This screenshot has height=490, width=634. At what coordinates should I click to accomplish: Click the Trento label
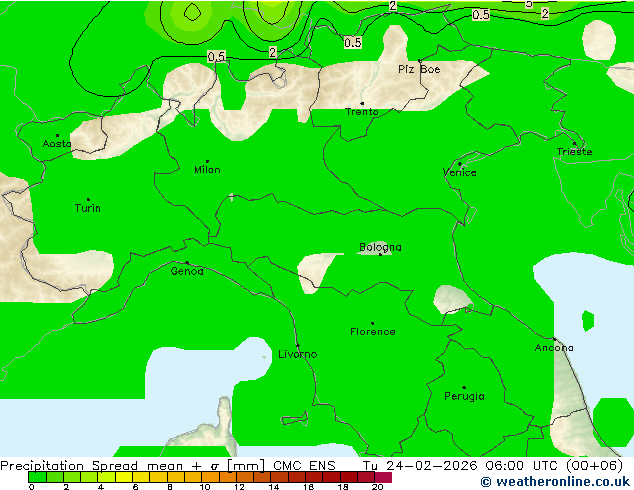coord(362,112)
